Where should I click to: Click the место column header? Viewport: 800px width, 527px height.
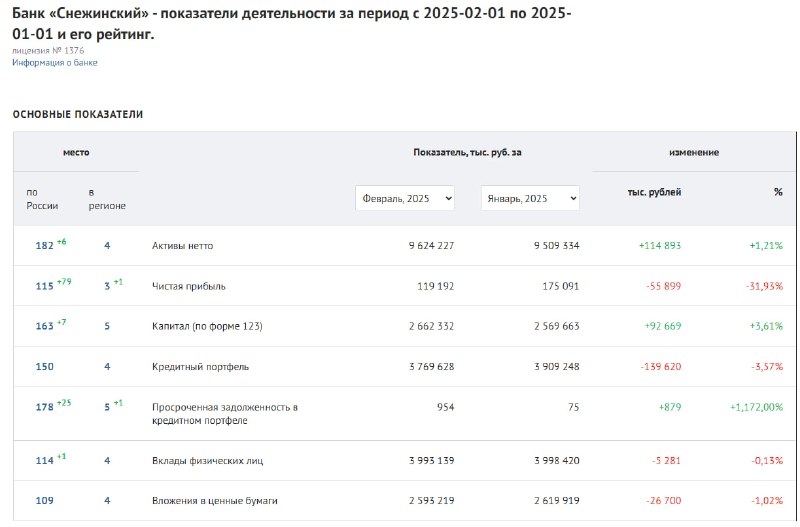(x=76, y=152)
